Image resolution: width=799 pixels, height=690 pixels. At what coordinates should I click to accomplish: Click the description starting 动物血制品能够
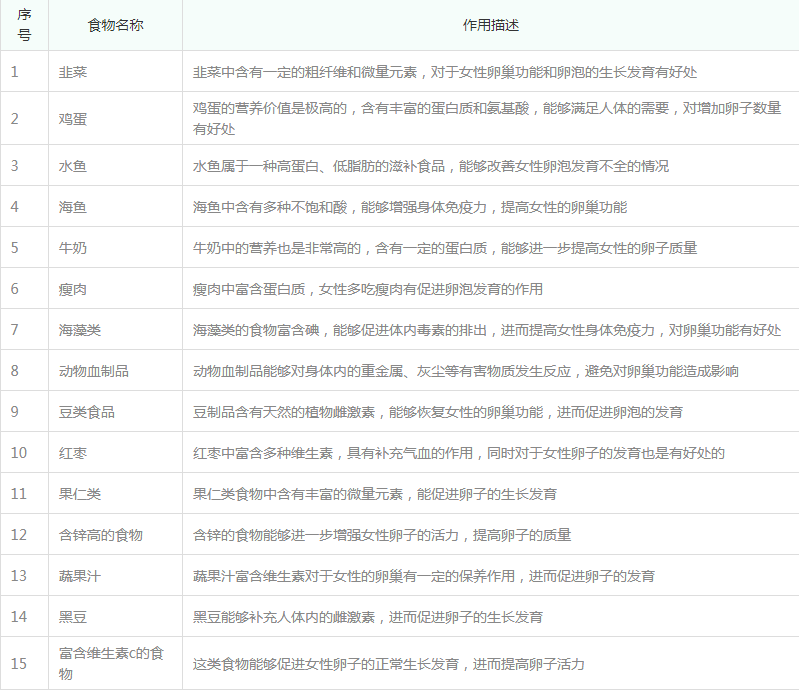(466, 371)
